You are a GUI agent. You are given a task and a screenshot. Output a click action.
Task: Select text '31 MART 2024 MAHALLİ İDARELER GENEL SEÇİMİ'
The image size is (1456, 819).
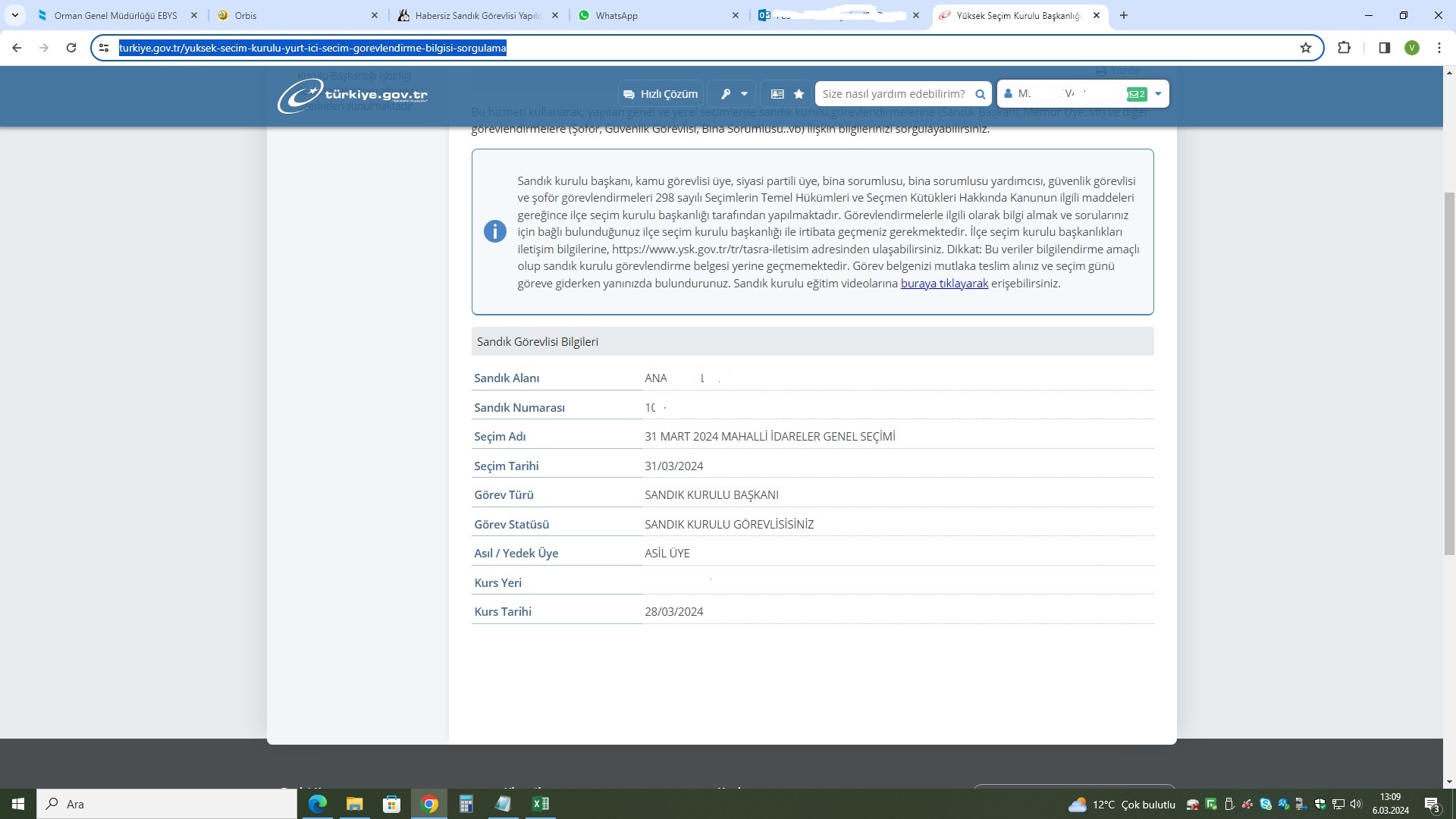pos(770,437)
